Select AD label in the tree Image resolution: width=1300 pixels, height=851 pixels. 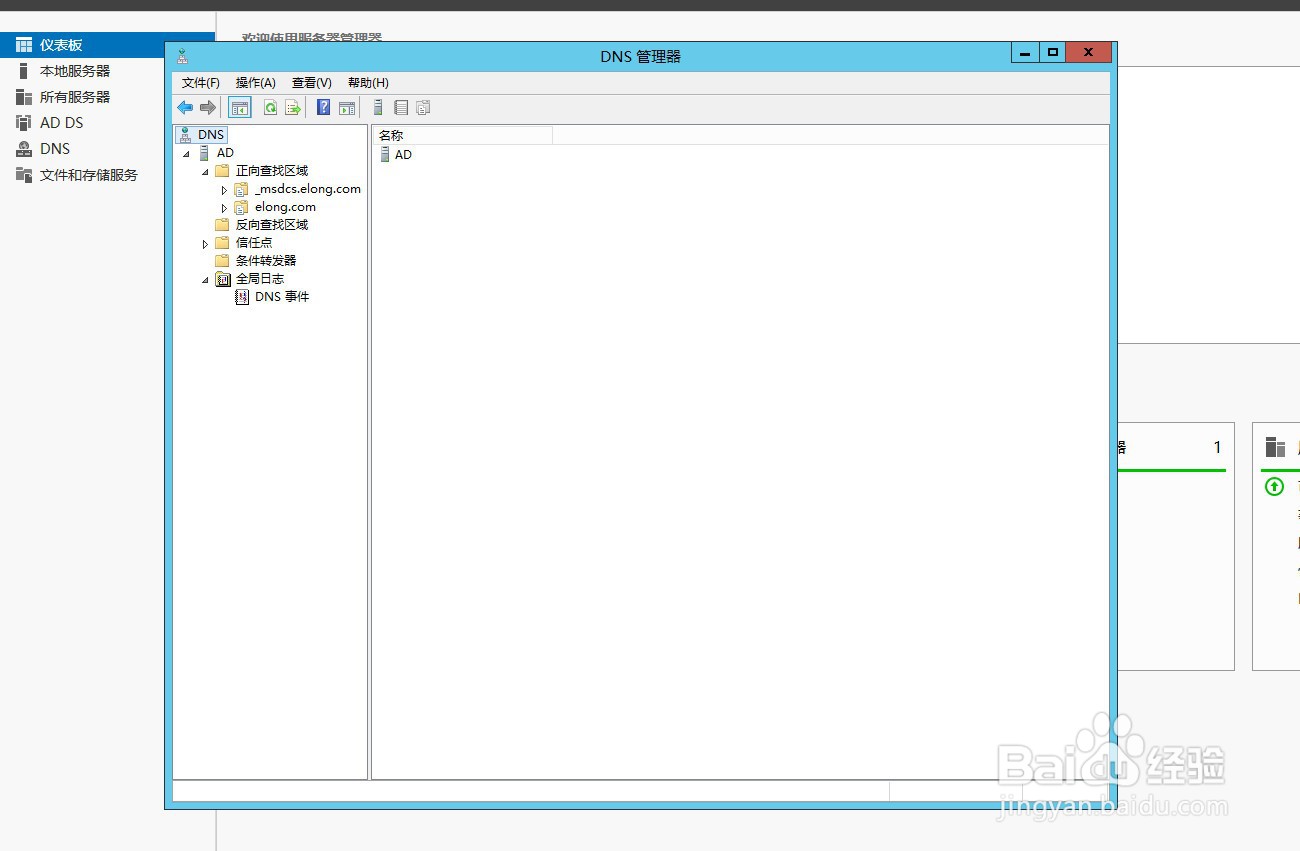pos(225,153)
